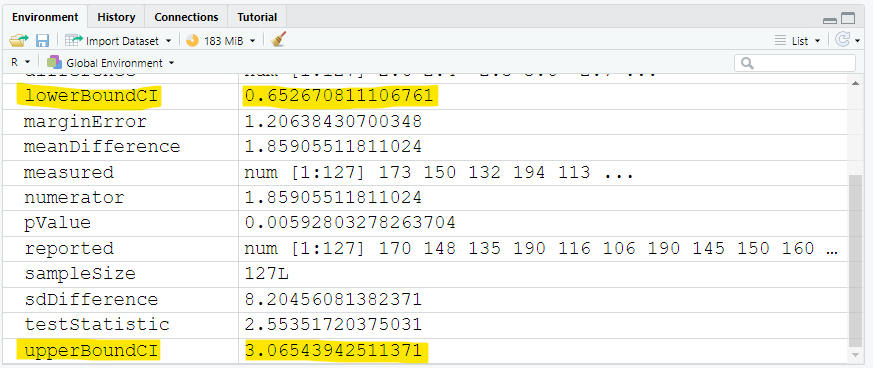This screenshot has width=873, height=368.
Task: Click the scrollbar up arrow
Action: click(856, 82)
